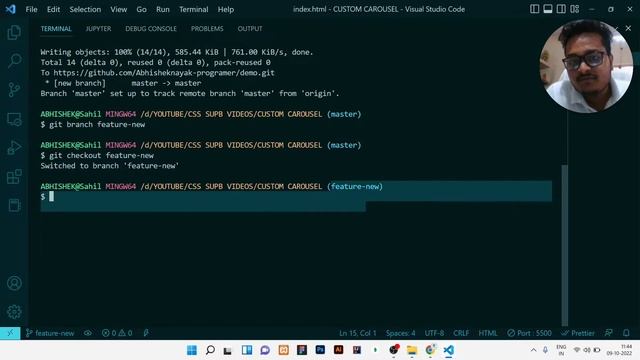Switch to the PROBLEMS tab
This screenshot has width=640, height=360.
pyautogui.click(x=207, y=29)
